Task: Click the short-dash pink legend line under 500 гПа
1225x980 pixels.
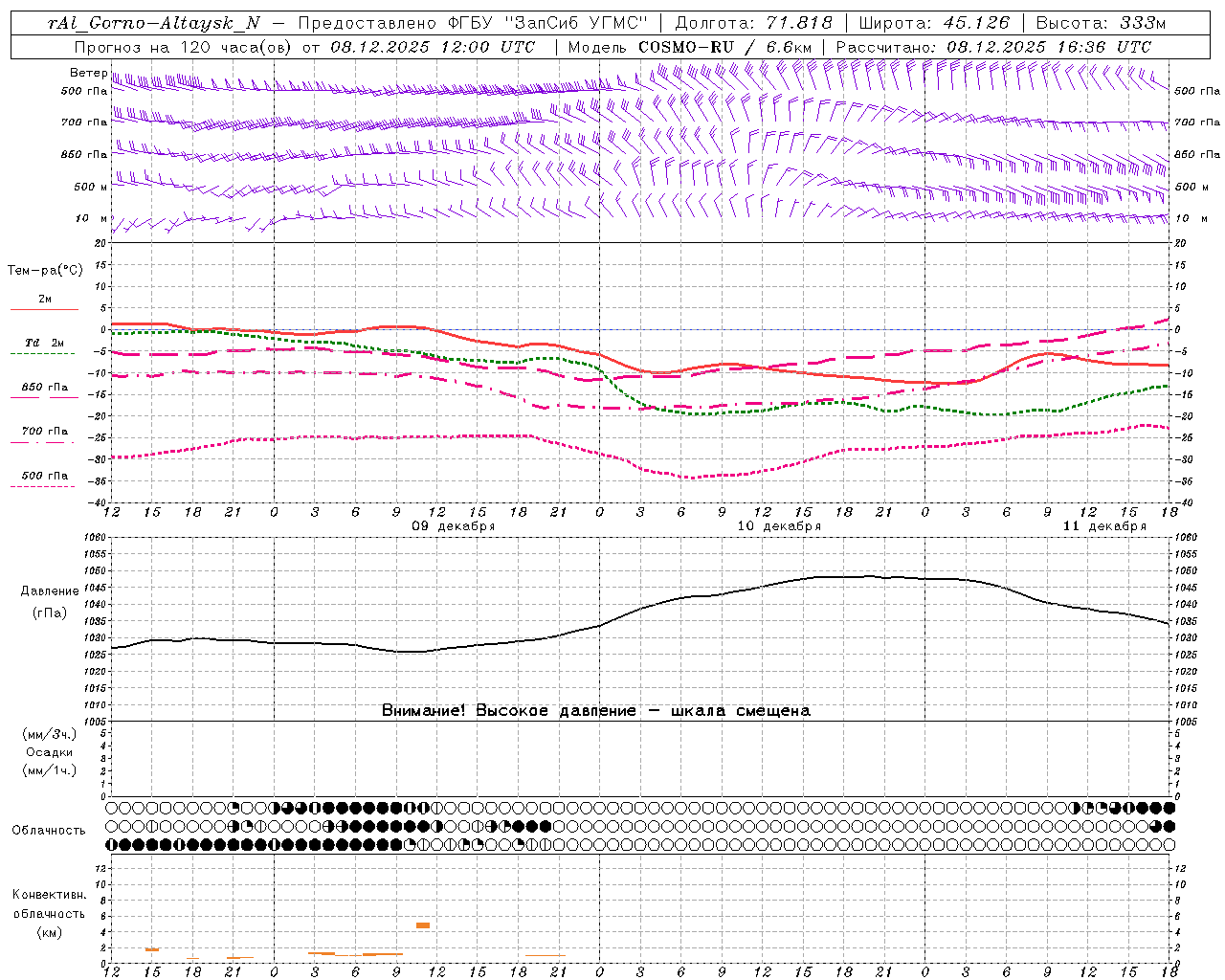Action: pos(43,486)
